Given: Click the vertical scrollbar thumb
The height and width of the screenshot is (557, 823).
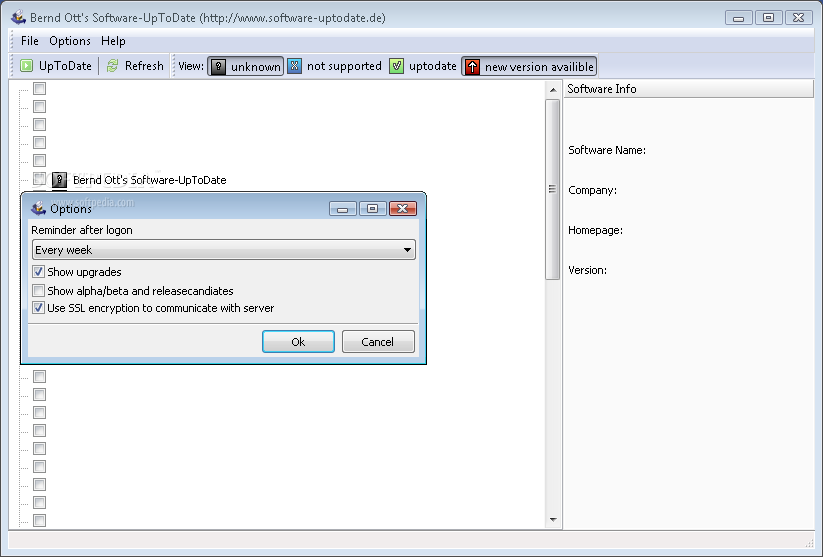Looking at the screenshot, I should (553, 190).
